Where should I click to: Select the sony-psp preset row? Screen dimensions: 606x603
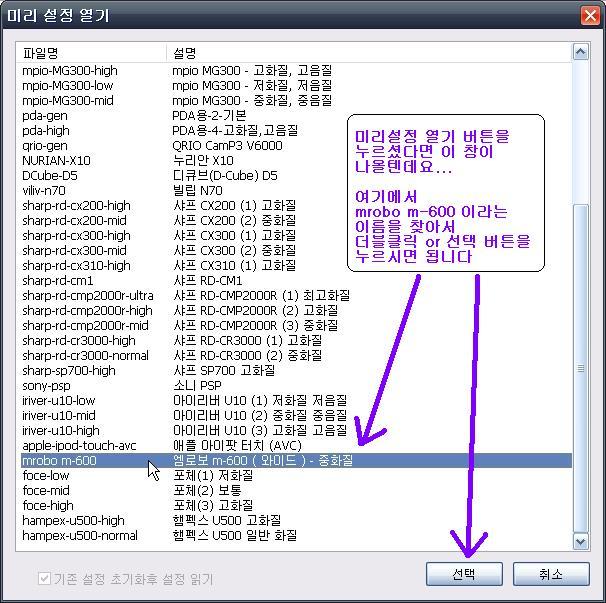[296, 385]
